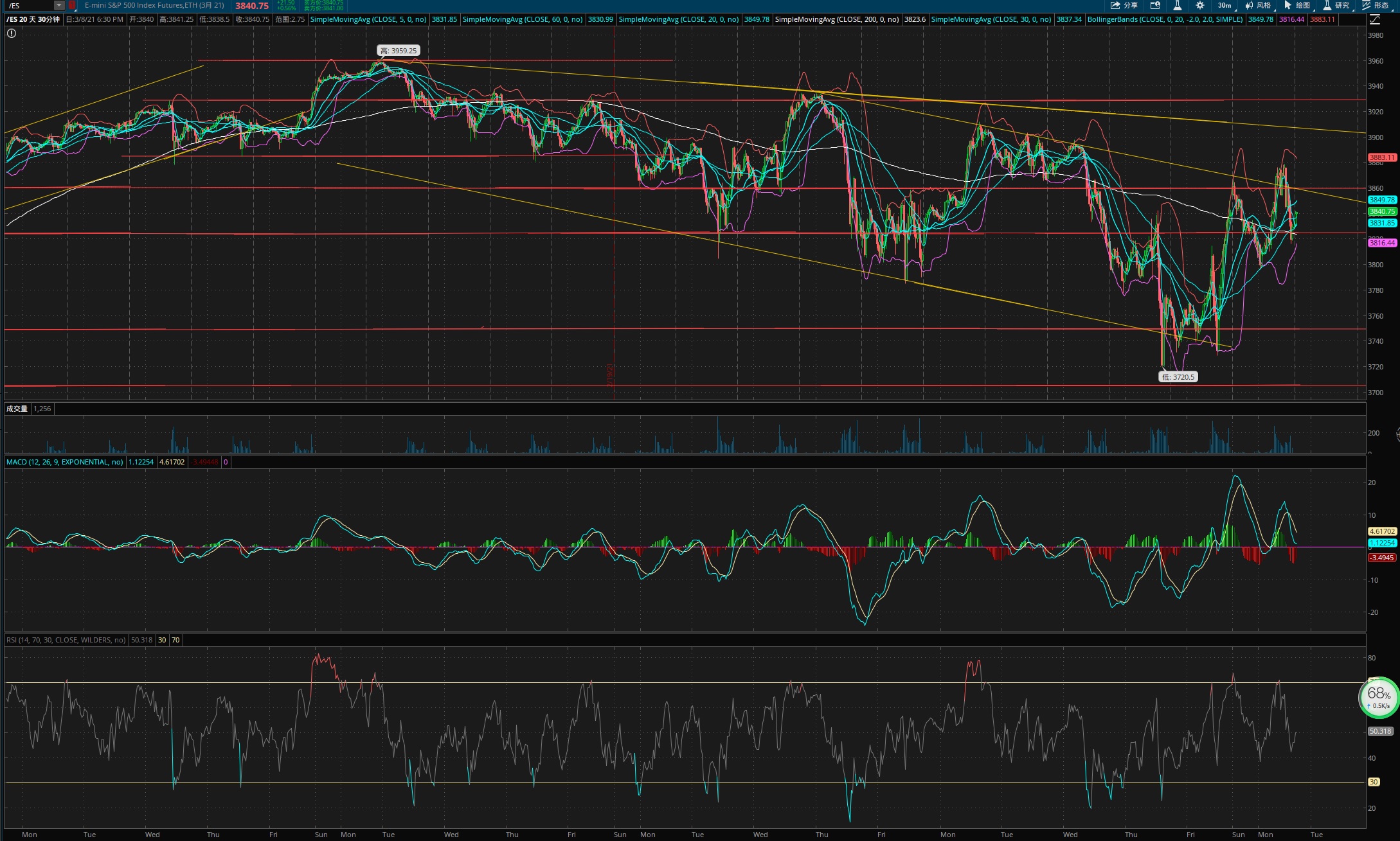Image resolution: width=1400 pixels, height=841 pixels.
Task: Click the MACD 4.61702 axis value tag
Action: (x=1382, y=531)
